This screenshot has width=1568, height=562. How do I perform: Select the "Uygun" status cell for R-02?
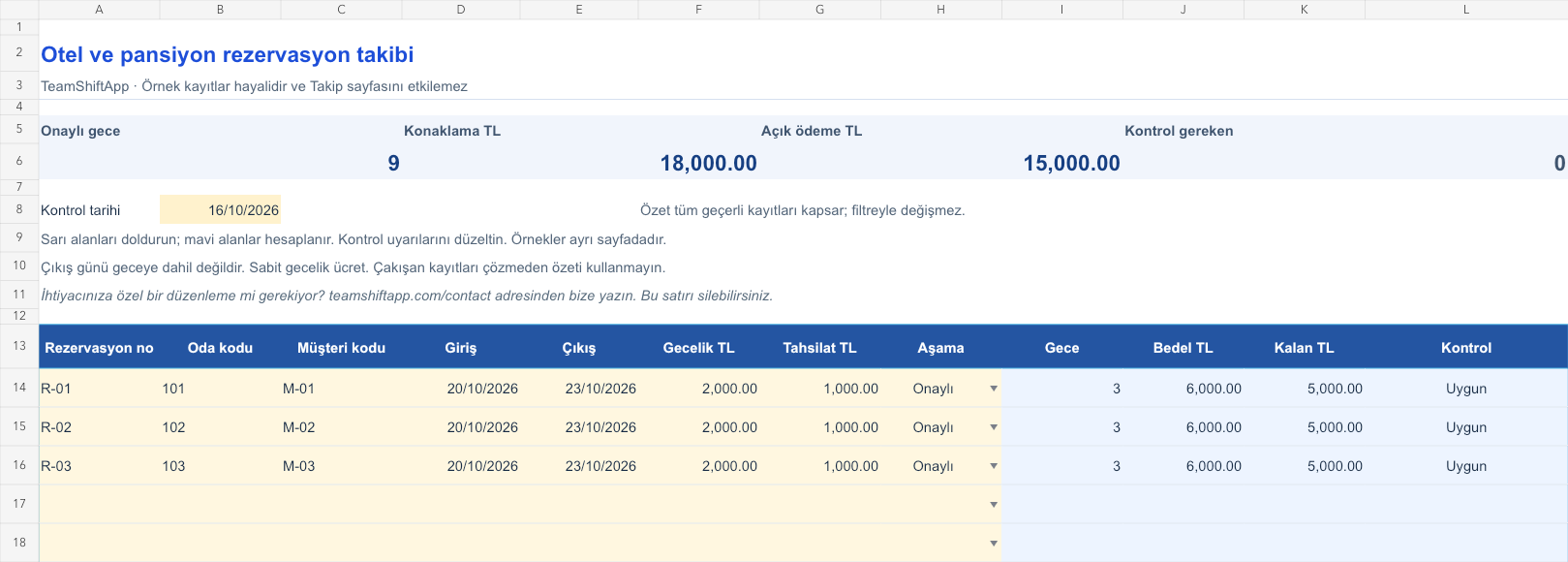coord(1466,427)
